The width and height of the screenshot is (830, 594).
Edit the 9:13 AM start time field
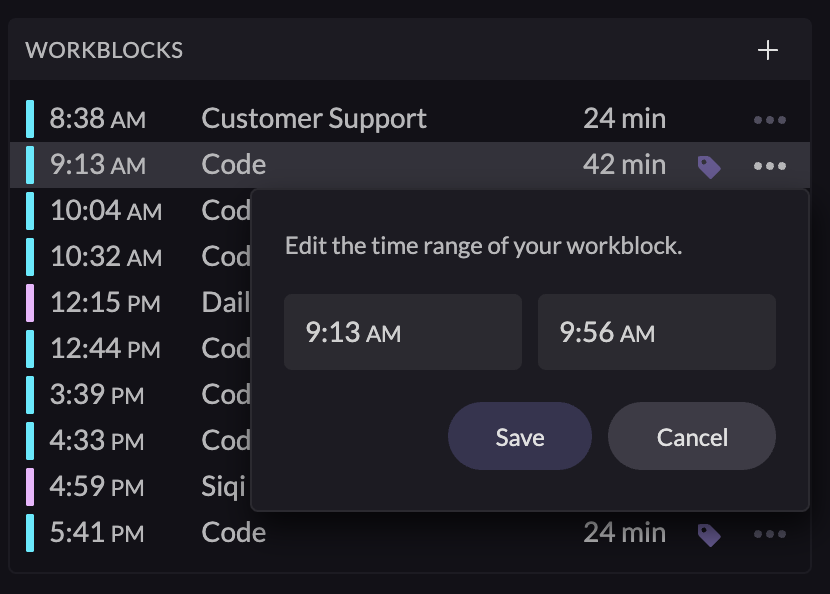(x=402, y=332)
